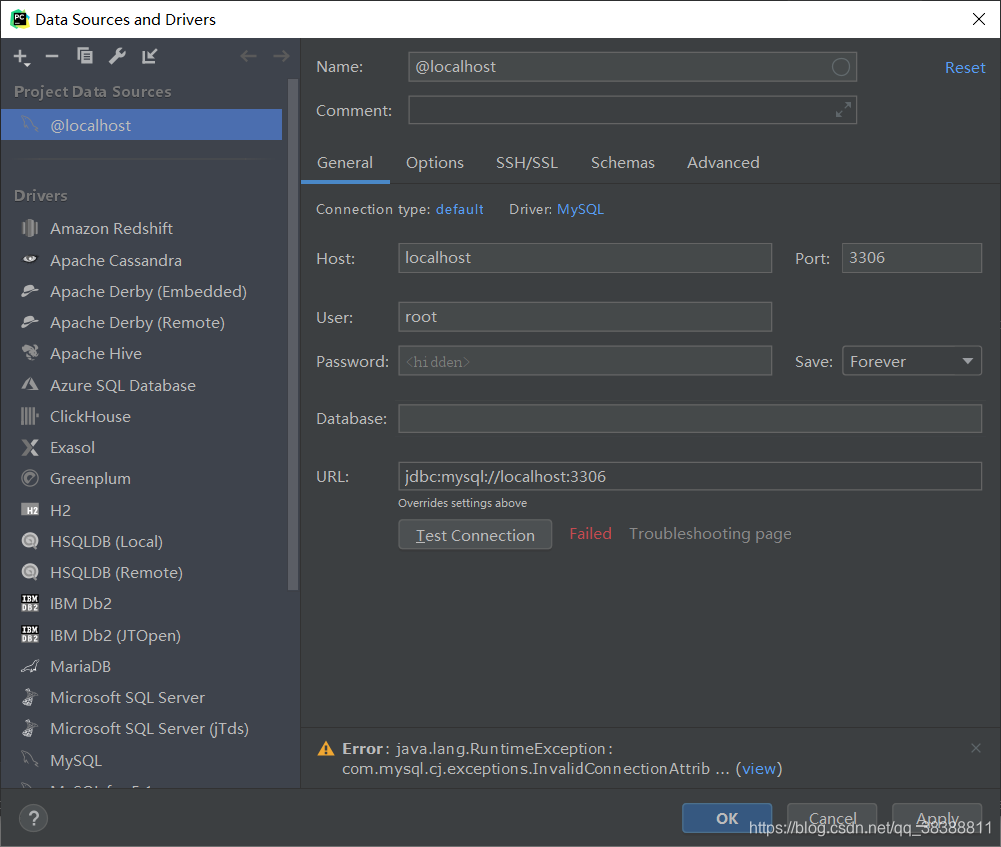This screenshot has height=847, width=1001.
Task: Click the Test Connection button
Action: pyautogui.click(x=475, y=535)
